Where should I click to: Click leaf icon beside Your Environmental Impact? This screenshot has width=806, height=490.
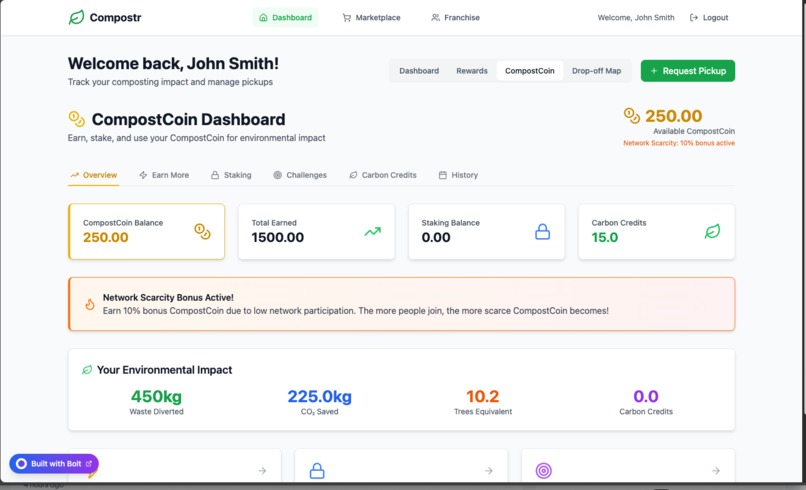pyautogui.click(x=87, y=370)
